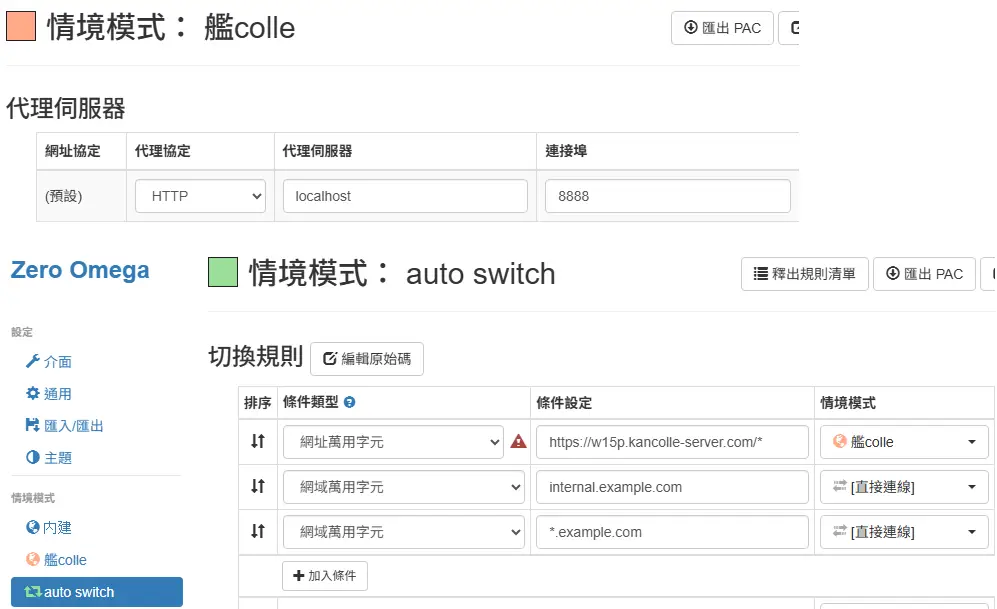Open profile dropdown showing 艦colle
Image resolution: width=997 pixels, height=609 pixels.
904,442
